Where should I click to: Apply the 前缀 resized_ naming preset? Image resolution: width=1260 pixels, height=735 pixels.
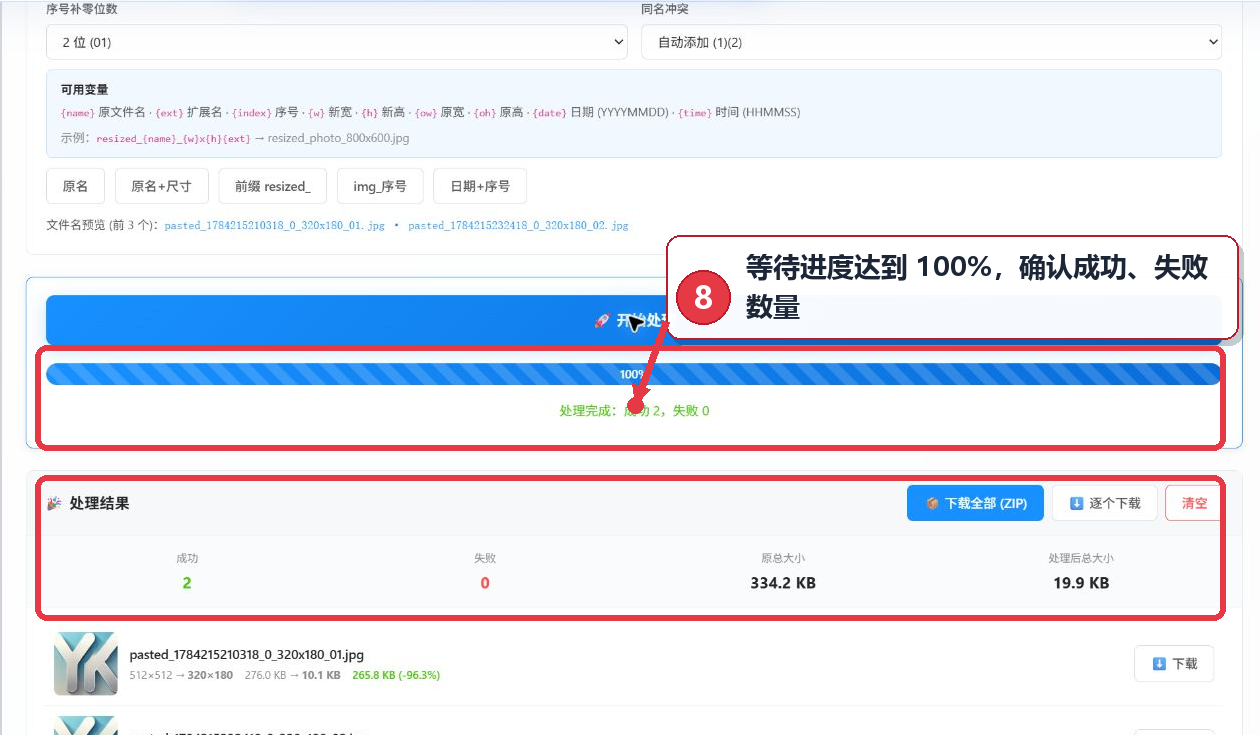tap(273, 186)
